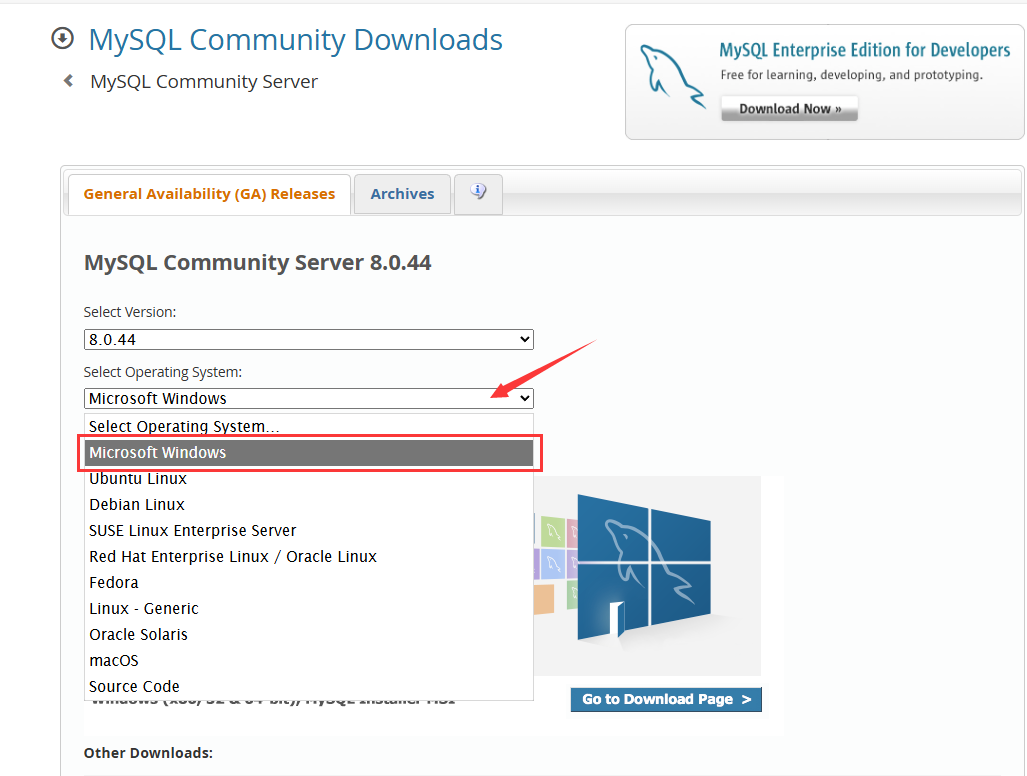Click the dolphin logo in Enterprise Edition banner
The image size is (1027, 776).
pos(672,76)
